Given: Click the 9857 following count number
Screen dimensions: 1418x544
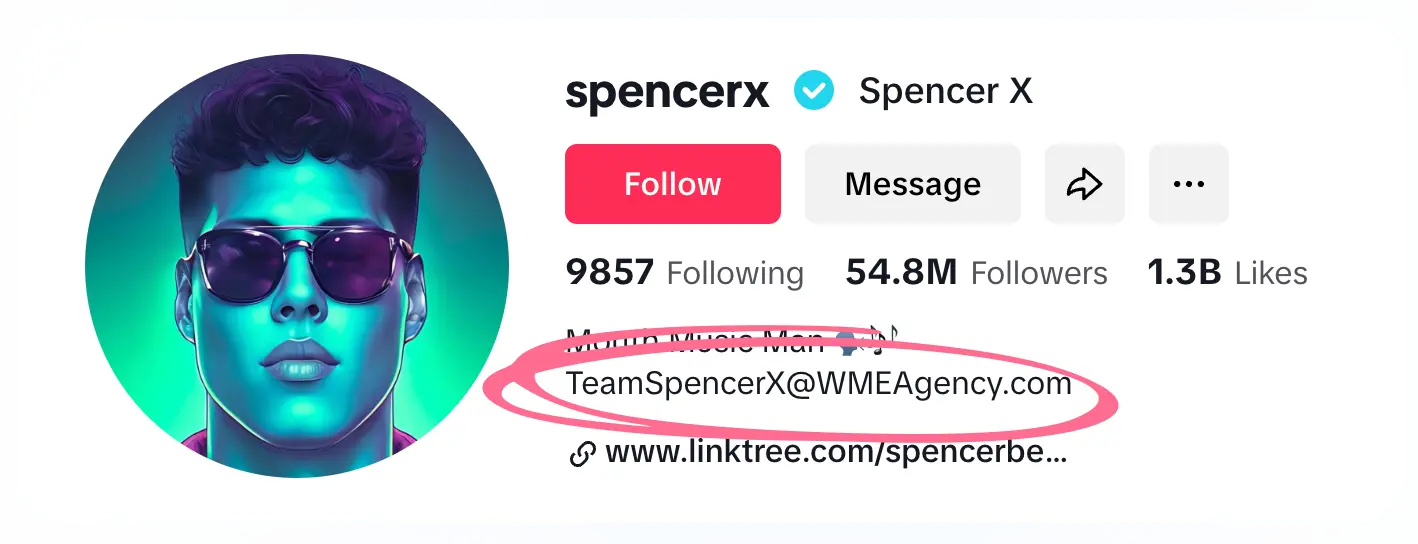Looking at the screenshot, I should [x=610, y=272].
